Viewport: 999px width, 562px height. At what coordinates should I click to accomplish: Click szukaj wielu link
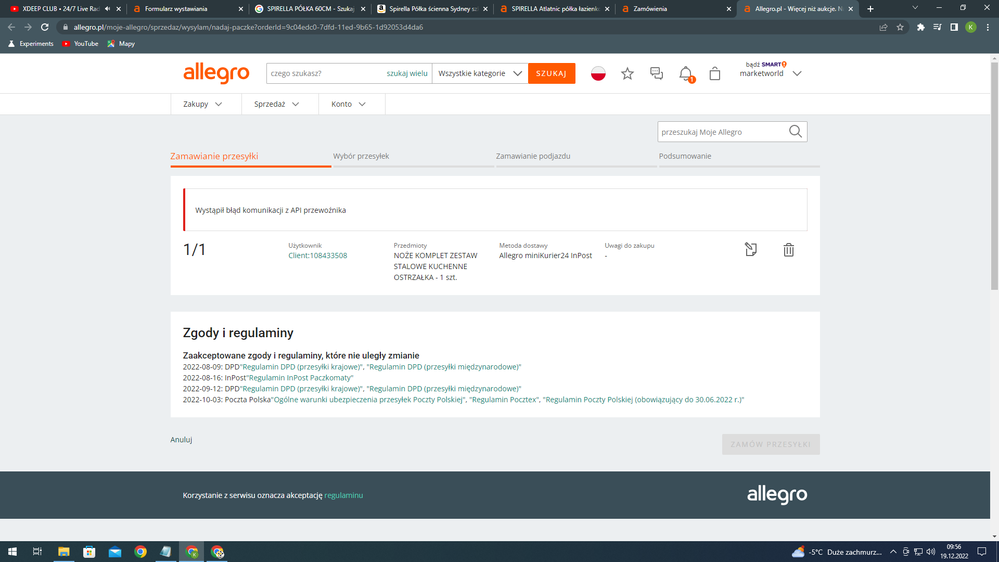[x=406, y=73]
